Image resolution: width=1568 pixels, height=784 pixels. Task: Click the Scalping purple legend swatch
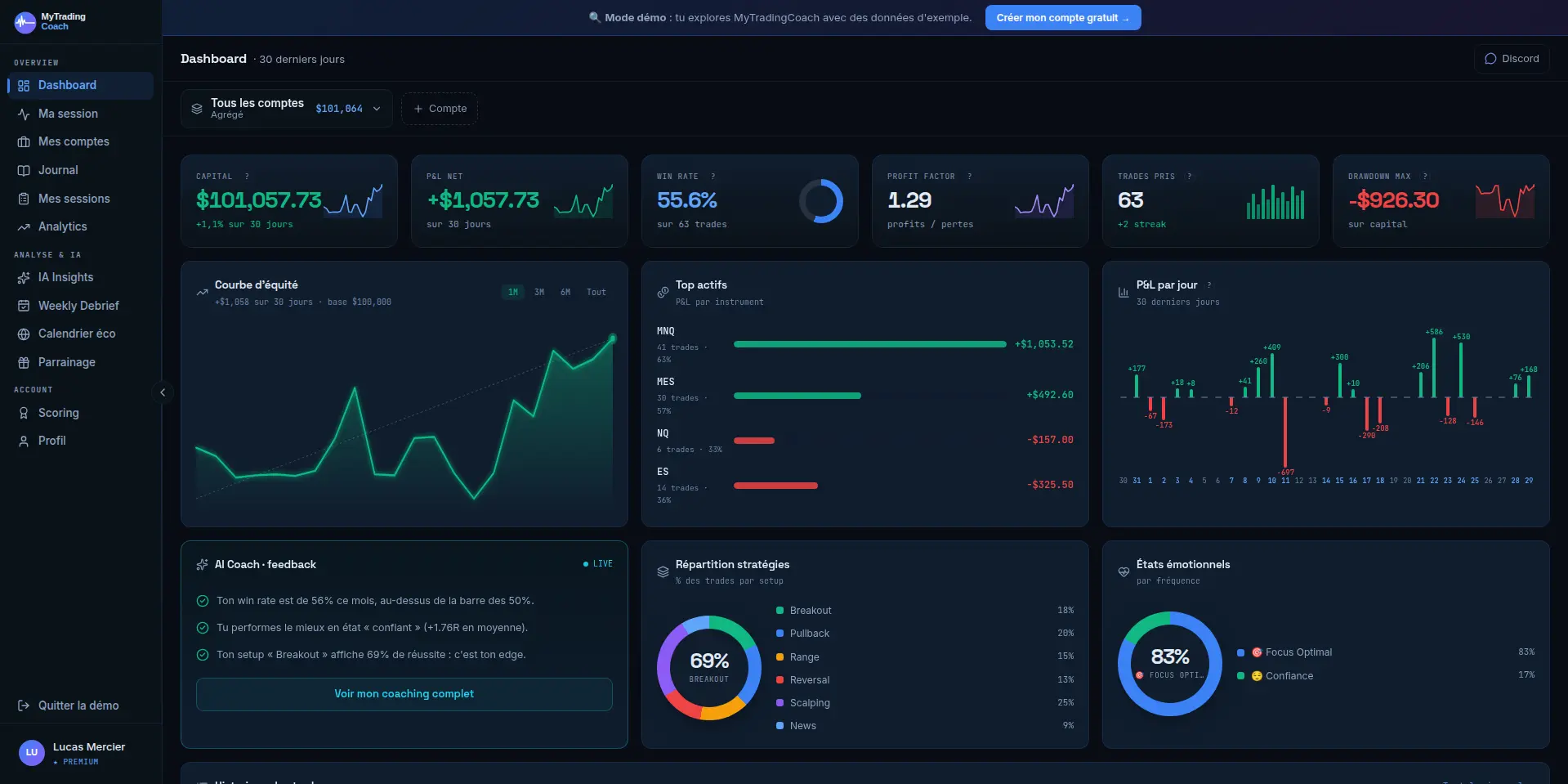click(780, 703)
